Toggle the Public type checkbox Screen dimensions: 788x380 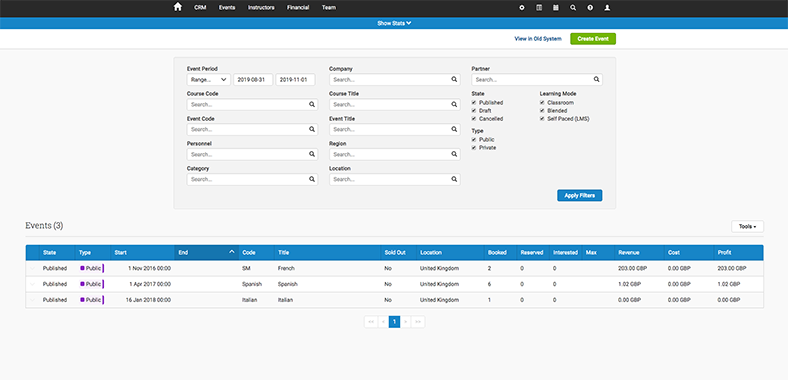click(x=474, y=140)
